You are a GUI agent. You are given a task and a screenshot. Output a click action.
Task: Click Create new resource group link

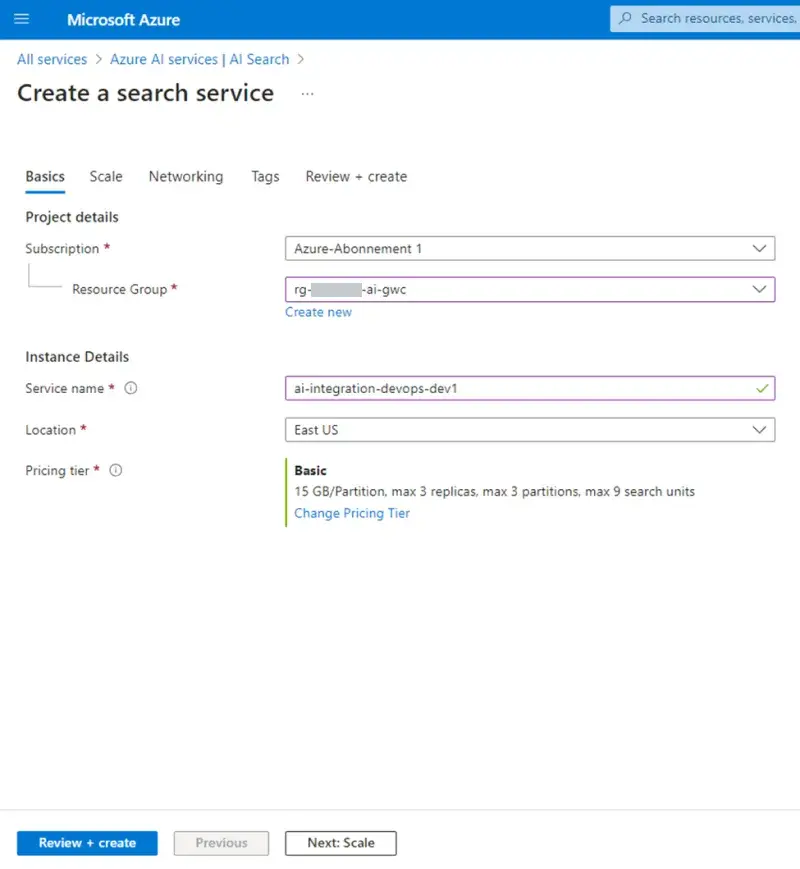(x=318, y=312)
